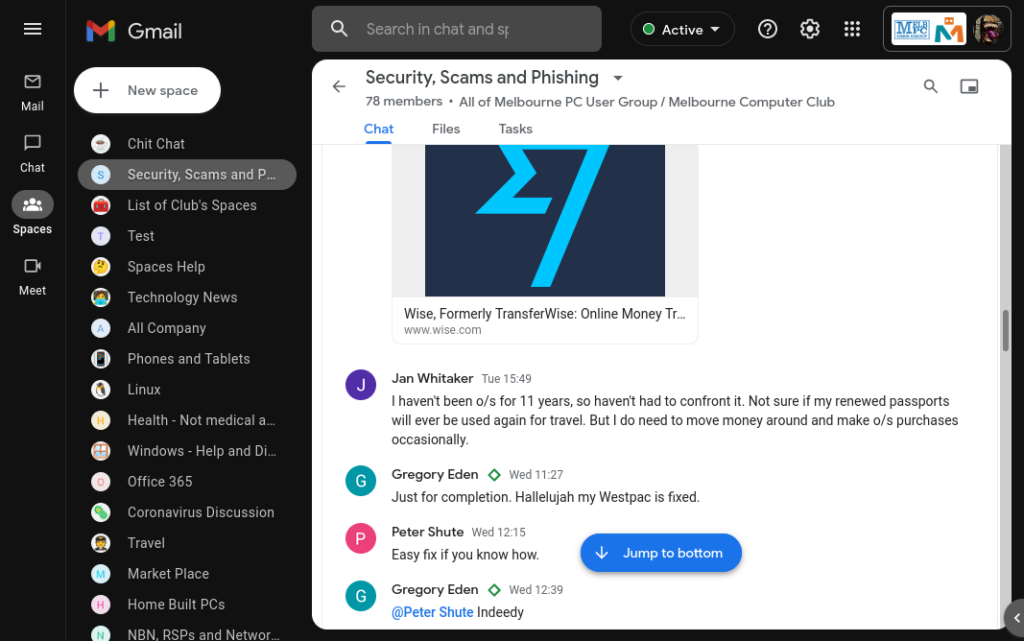Open the NBN, RSPs and Network space
1024x641 pixels.
click(x=187, y=634)
